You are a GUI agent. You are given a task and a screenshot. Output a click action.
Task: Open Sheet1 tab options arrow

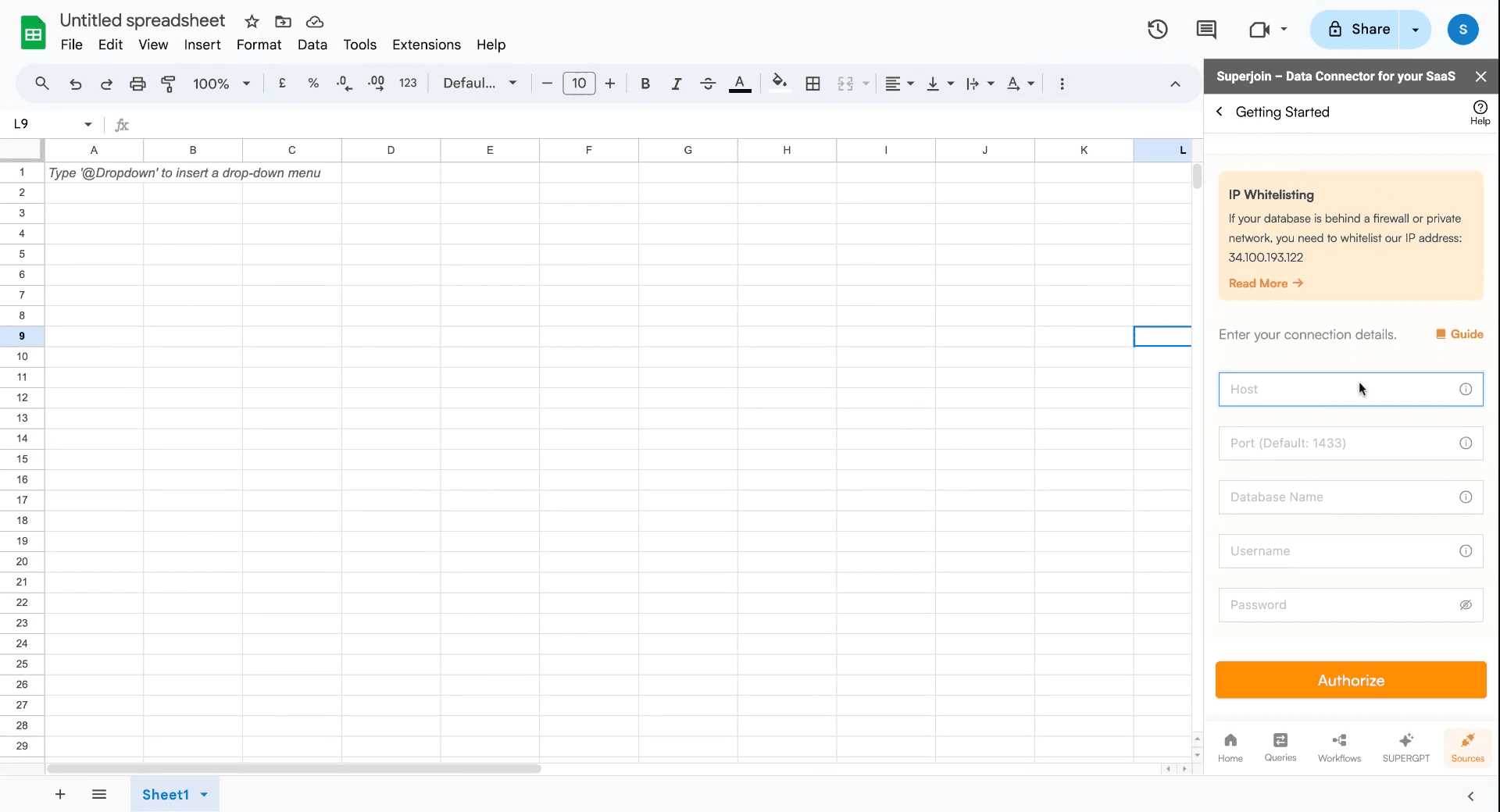(x=204, y=795)
